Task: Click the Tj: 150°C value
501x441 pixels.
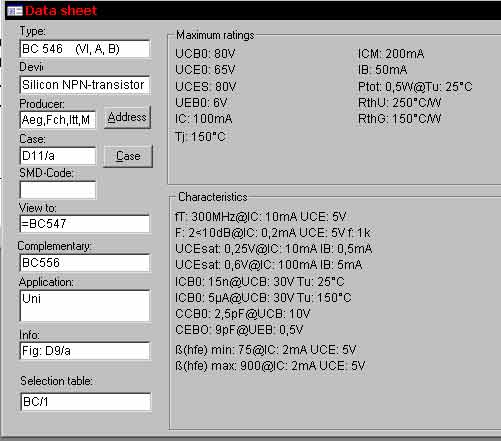Action: 200,137
